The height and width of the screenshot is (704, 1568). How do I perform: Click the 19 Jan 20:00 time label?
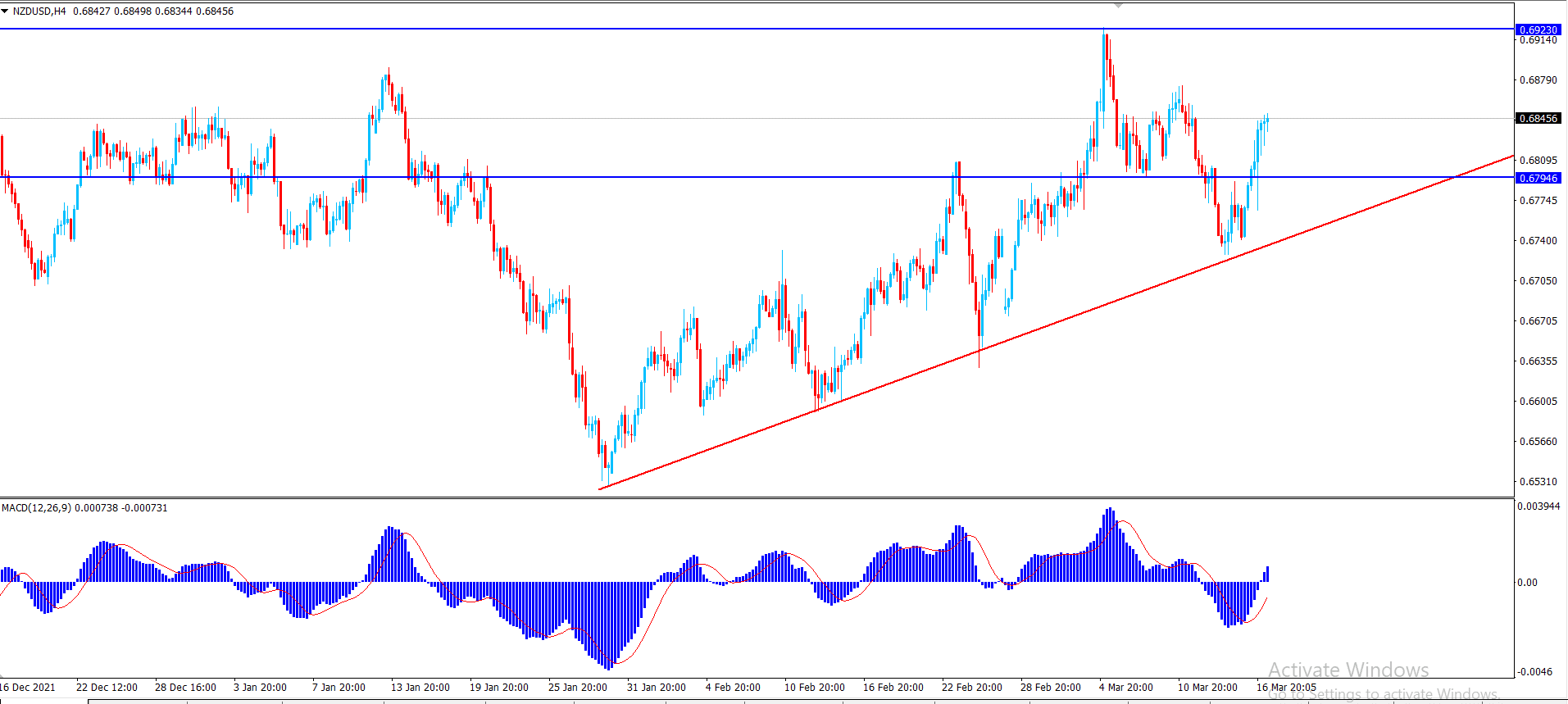pos(498,688)
